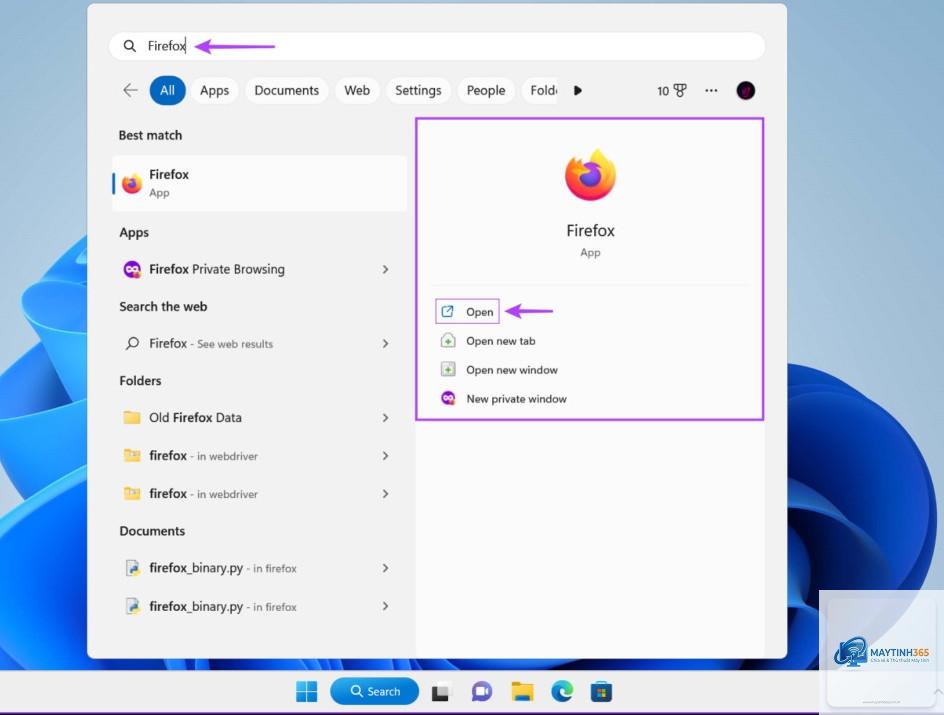Click the taskbar Search button
Image resolution: width=944 pixels, height=715 pixels.
tap(374, 692)
